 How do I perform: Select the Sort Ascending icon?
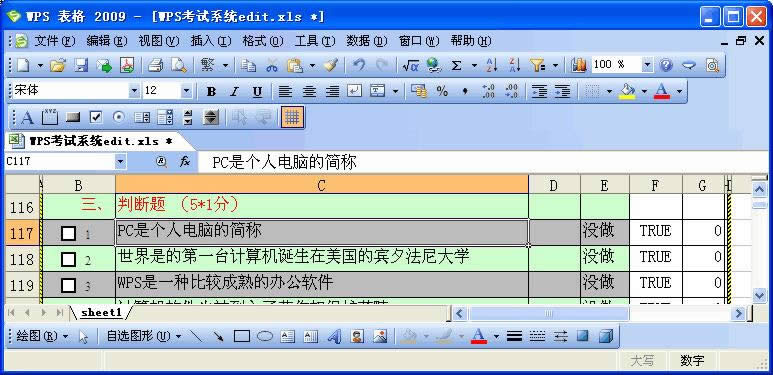[492, 65]
